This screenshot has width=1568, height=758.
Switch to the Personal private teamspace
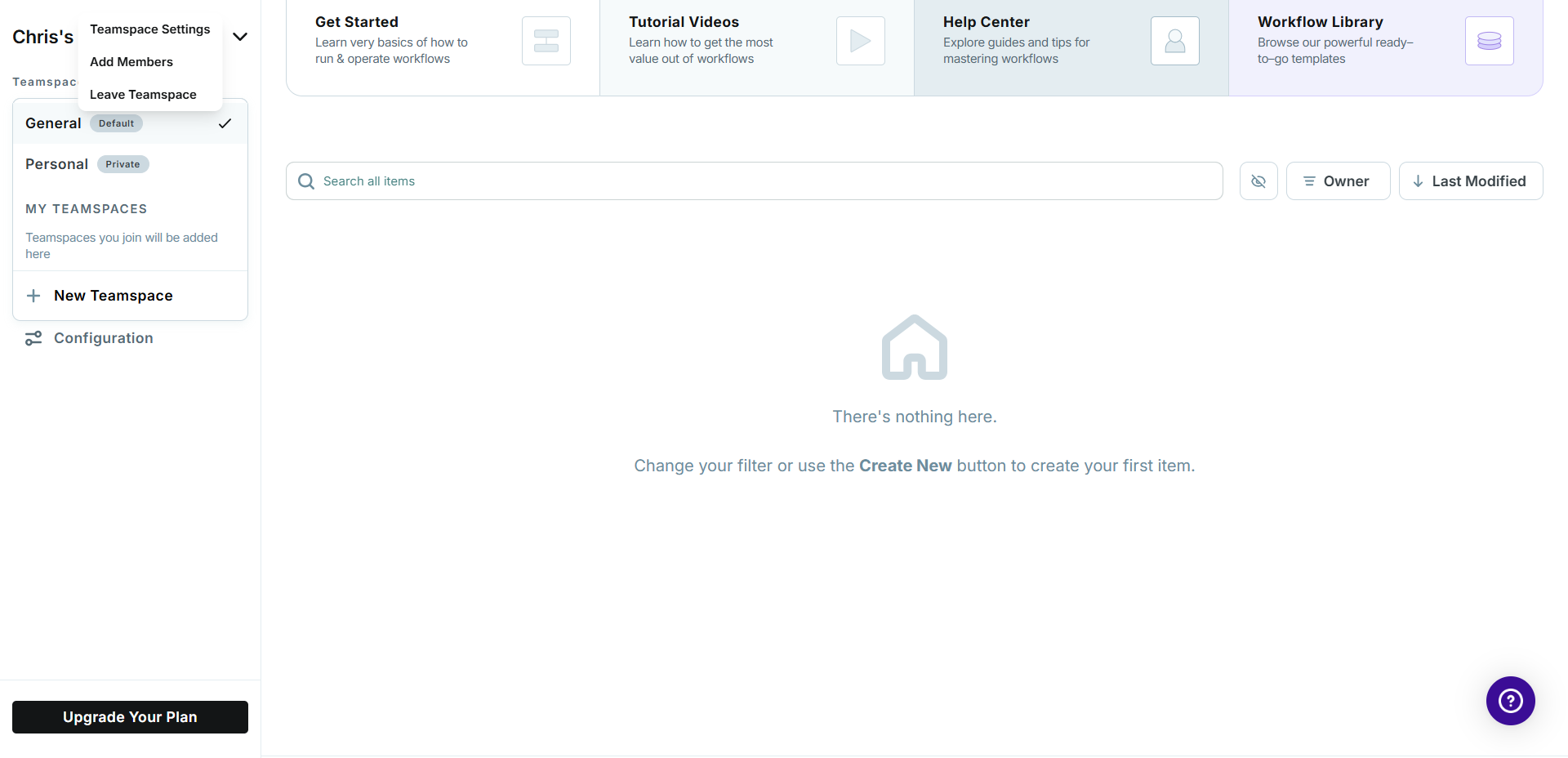point(130,164)
